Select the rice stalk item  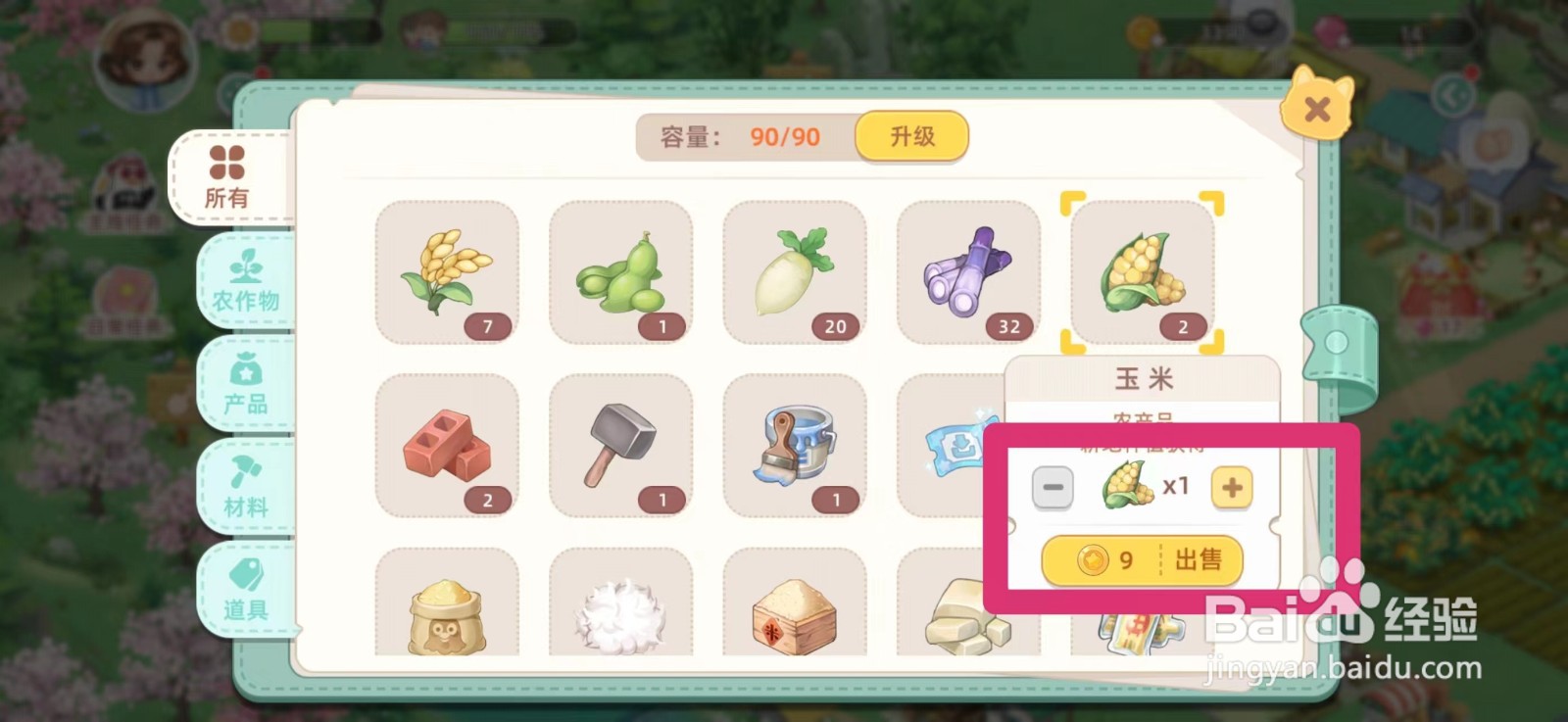447,271
